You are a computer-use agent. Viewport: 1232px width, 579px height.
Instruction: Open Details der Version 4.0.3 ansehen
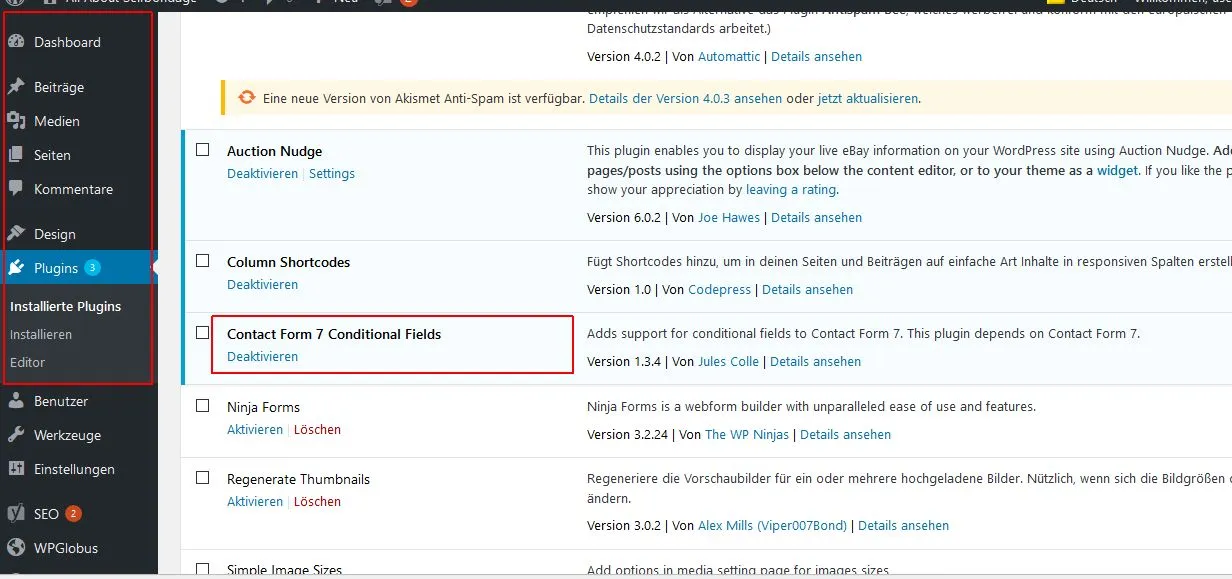pos(686,99)
